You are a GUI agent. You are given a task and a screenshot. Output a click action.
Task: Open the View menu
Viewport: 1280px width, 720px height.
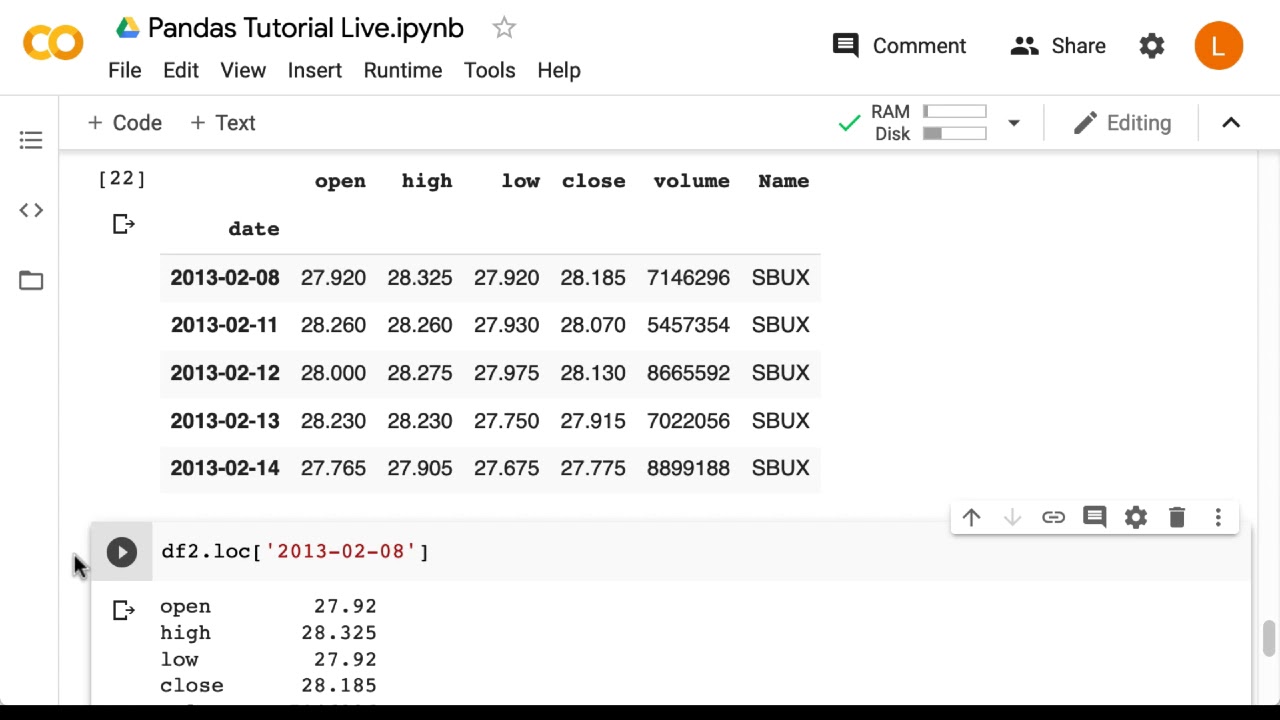[x=243, y=70]
